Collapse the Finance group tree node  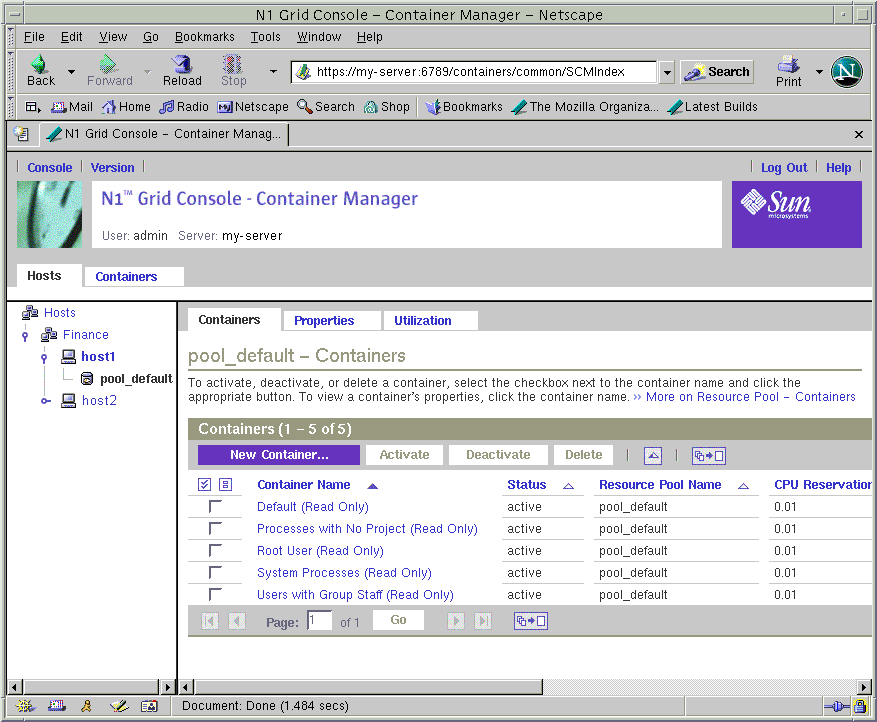tap(25, 336)
